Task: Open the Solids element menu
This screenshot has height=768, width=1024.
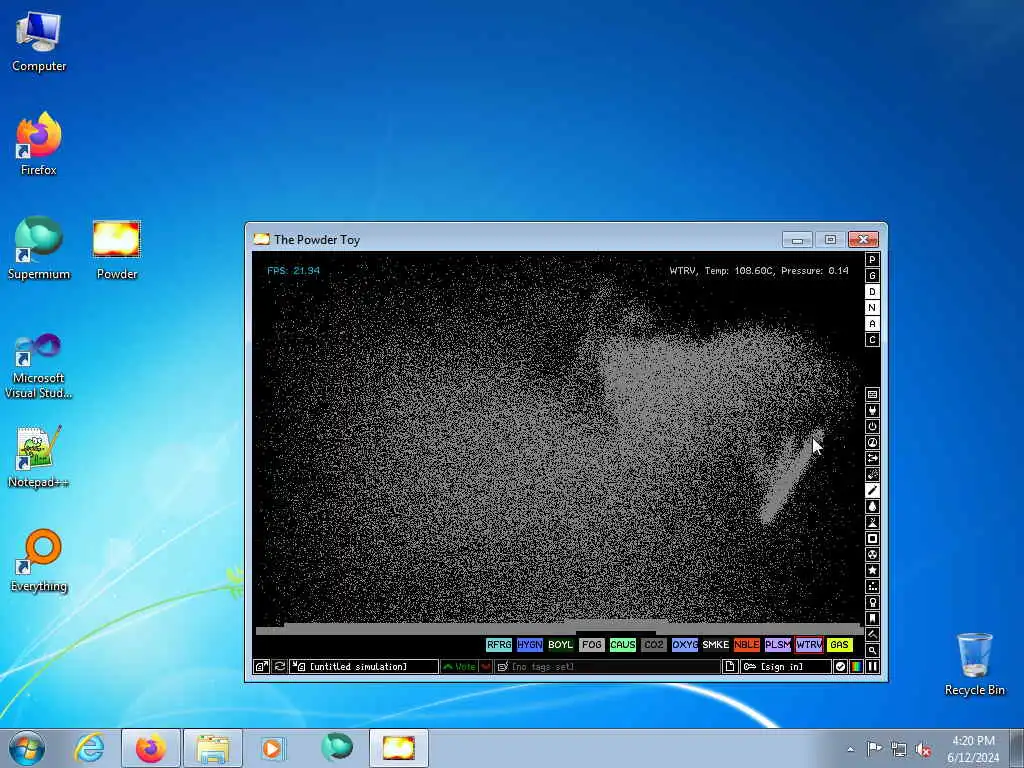Action: pos(872,538)
